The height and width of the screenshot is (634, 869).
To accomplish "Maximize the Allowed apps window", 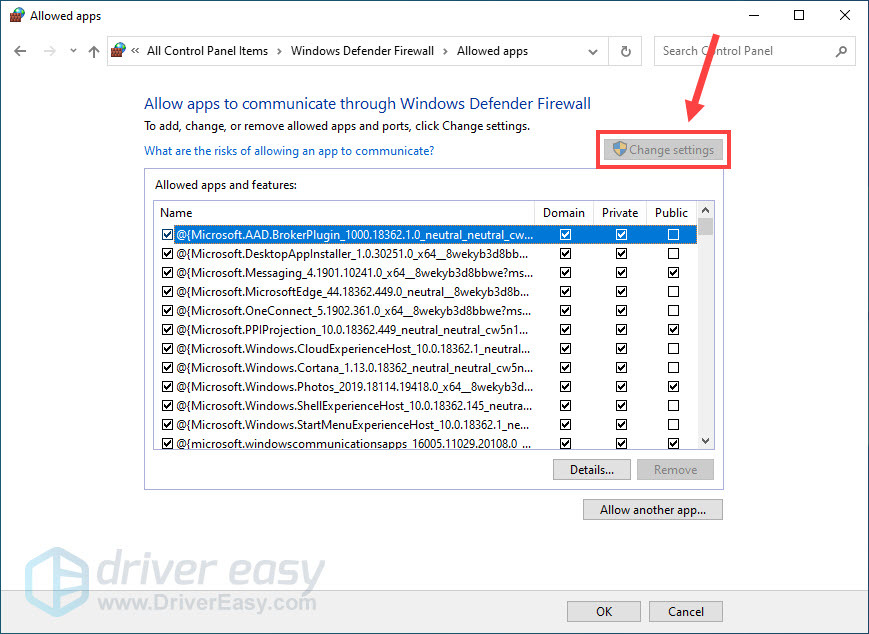I will click(x=799, y=16).
